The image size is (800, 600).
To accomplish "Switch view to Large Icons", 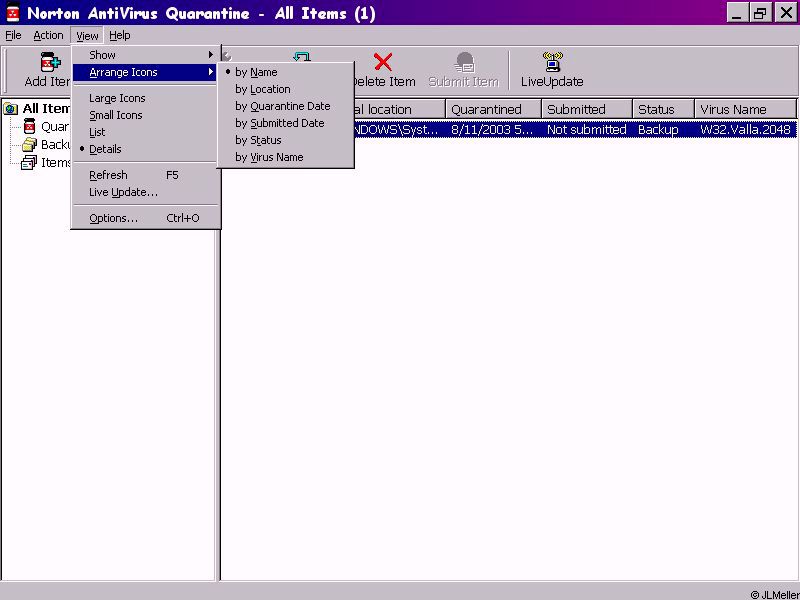I will 117,98.
